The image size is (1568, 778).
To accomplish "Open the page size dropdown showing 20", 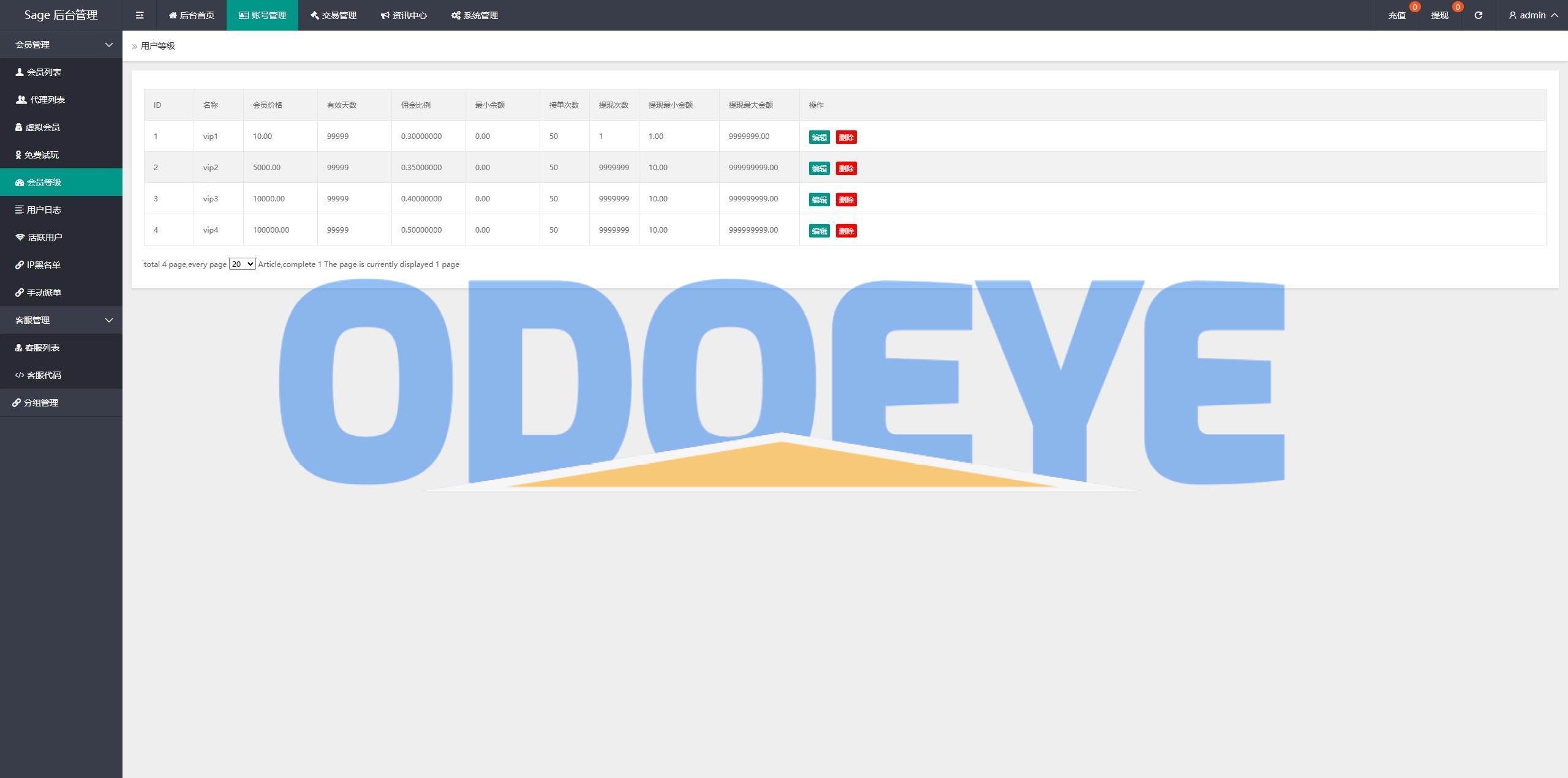I will [x=242, y=264].
